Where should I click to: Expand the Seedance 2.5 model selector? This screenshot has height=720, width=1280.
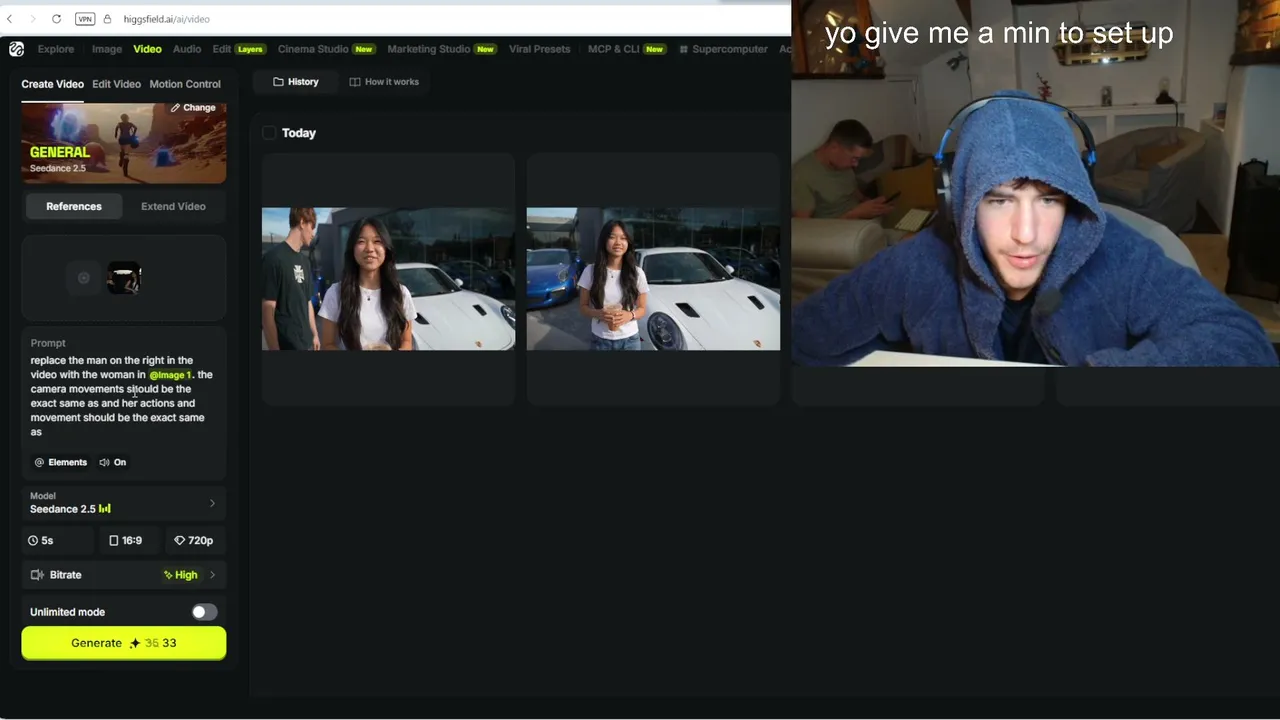[124, 503]
